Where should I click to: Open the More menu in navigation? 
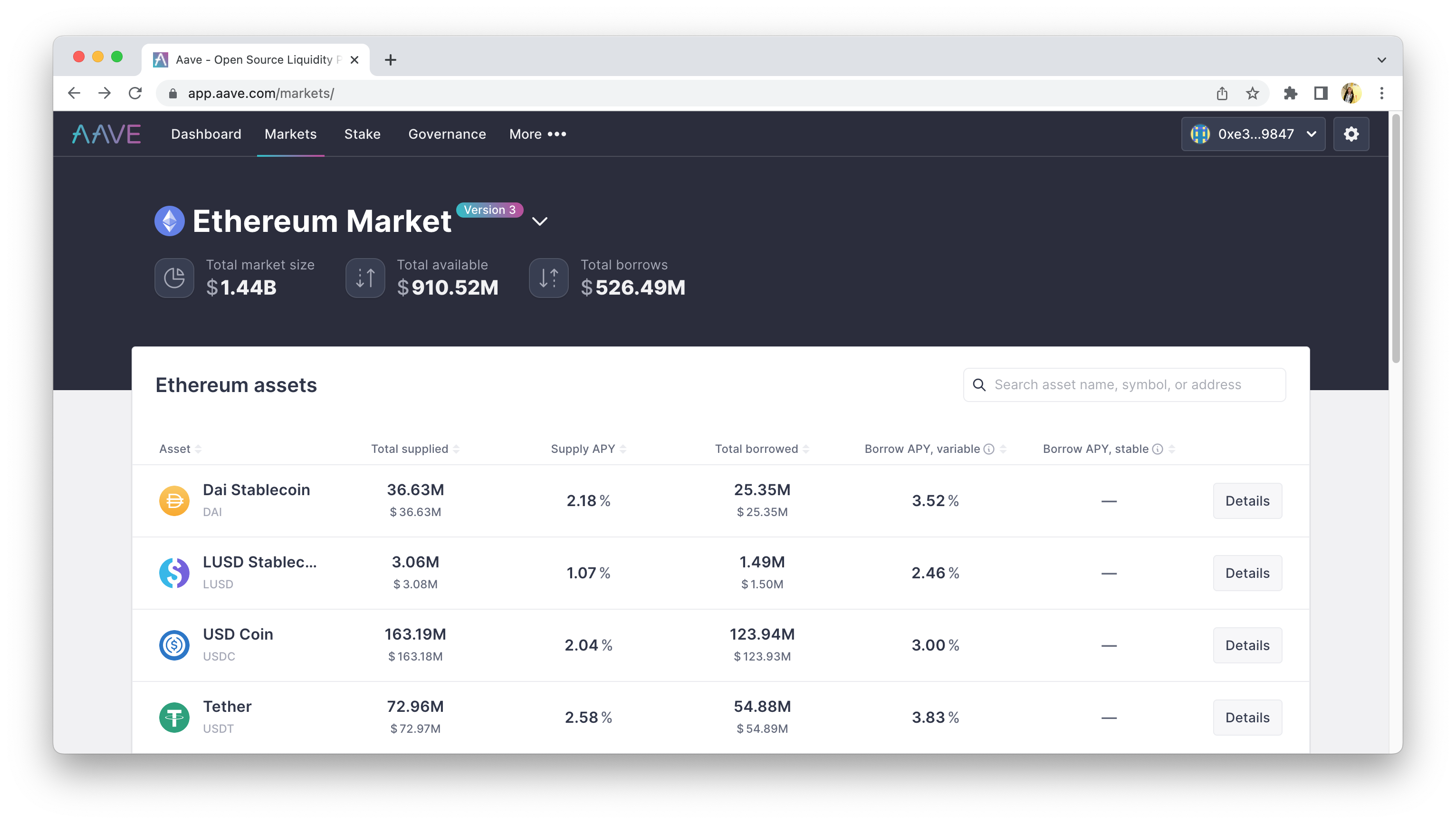(x=537, y=134)
